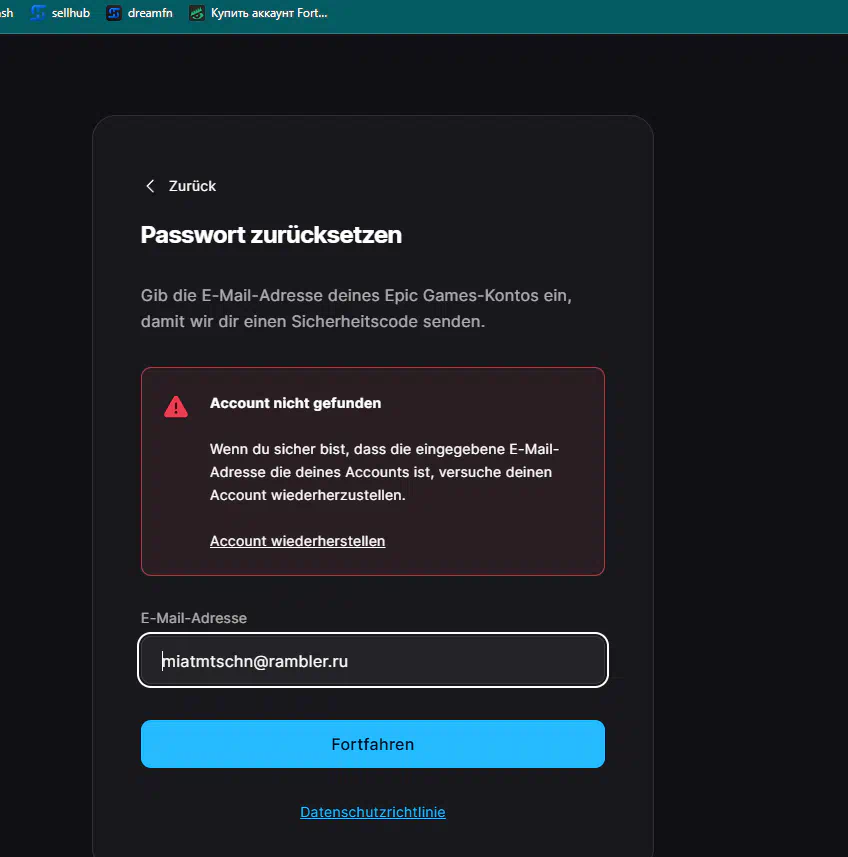Focus the E-Mail-Adresse input field
The width and height of the screenshot is (848, 857).
373,660
